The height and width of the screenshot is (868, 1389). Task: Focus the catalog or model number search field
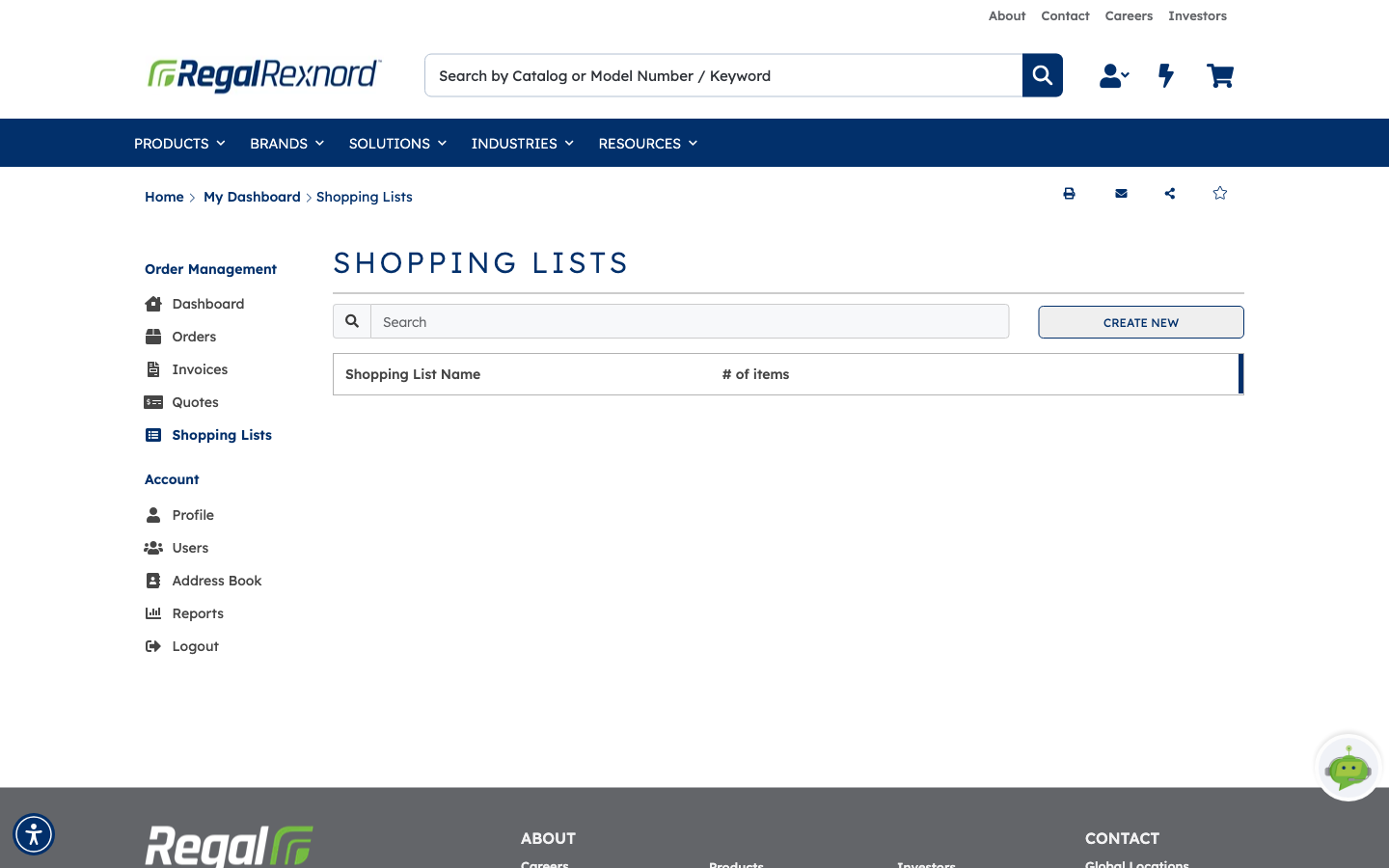[x=723, y=75]
